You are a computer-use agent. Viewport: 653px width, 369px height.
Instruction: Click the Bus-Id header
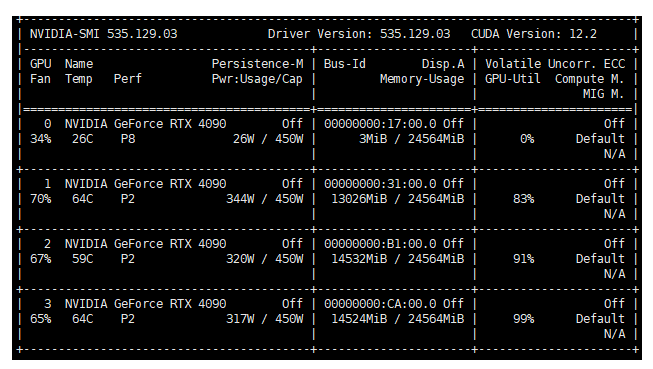(345, 64)
